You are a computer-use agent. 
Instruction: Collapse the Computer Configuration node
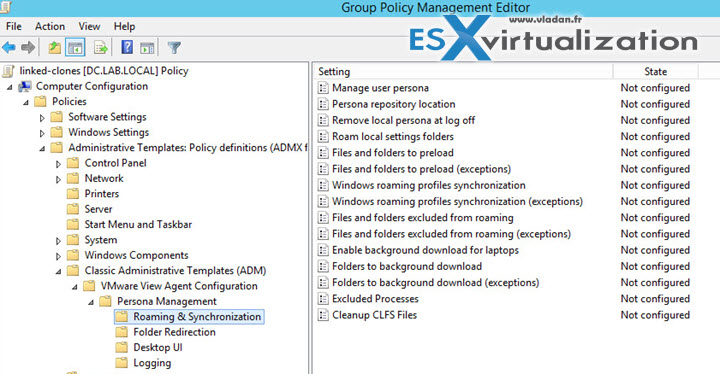10,87
